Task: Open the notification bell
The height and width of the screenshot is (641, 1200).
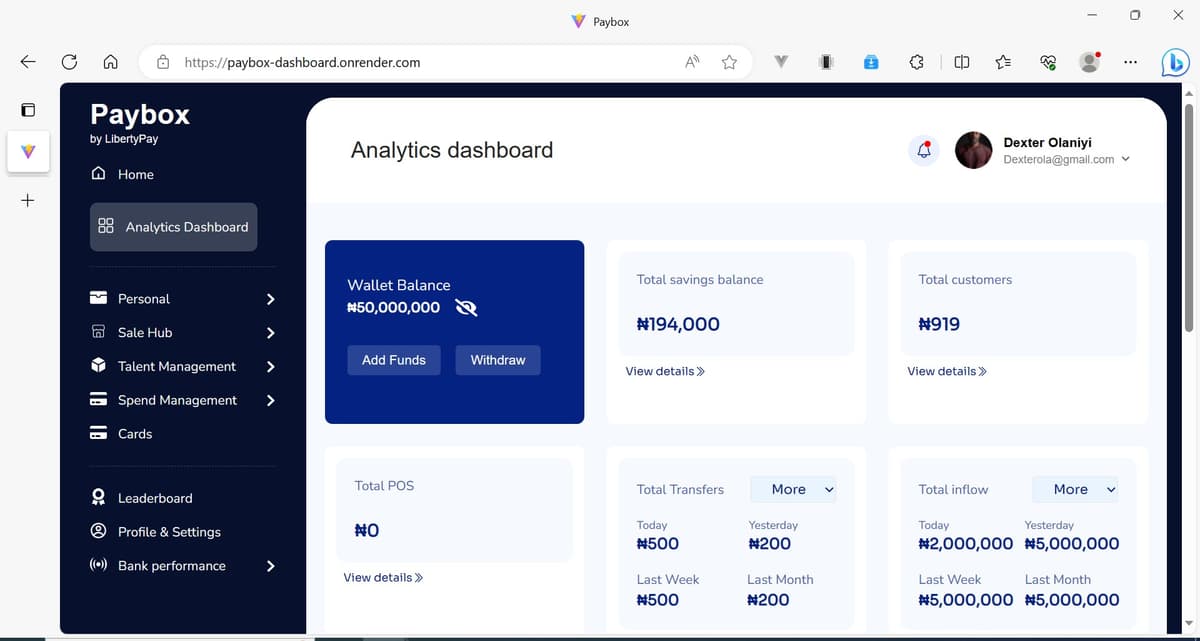Action: [x=922, y=149]
